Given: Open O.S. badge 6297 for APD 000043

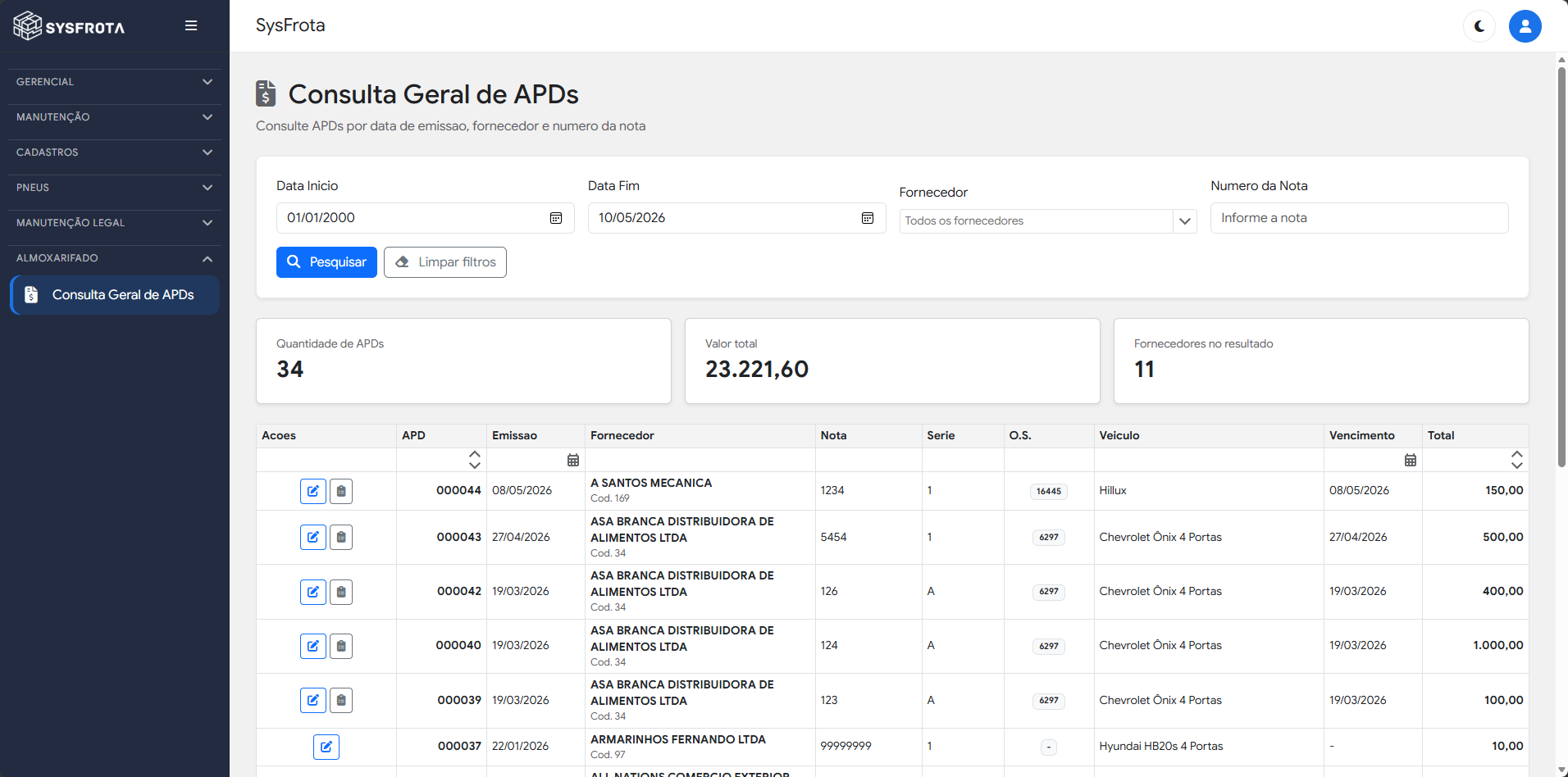Looking at the screenshot, I should (x=1049, y=538).
